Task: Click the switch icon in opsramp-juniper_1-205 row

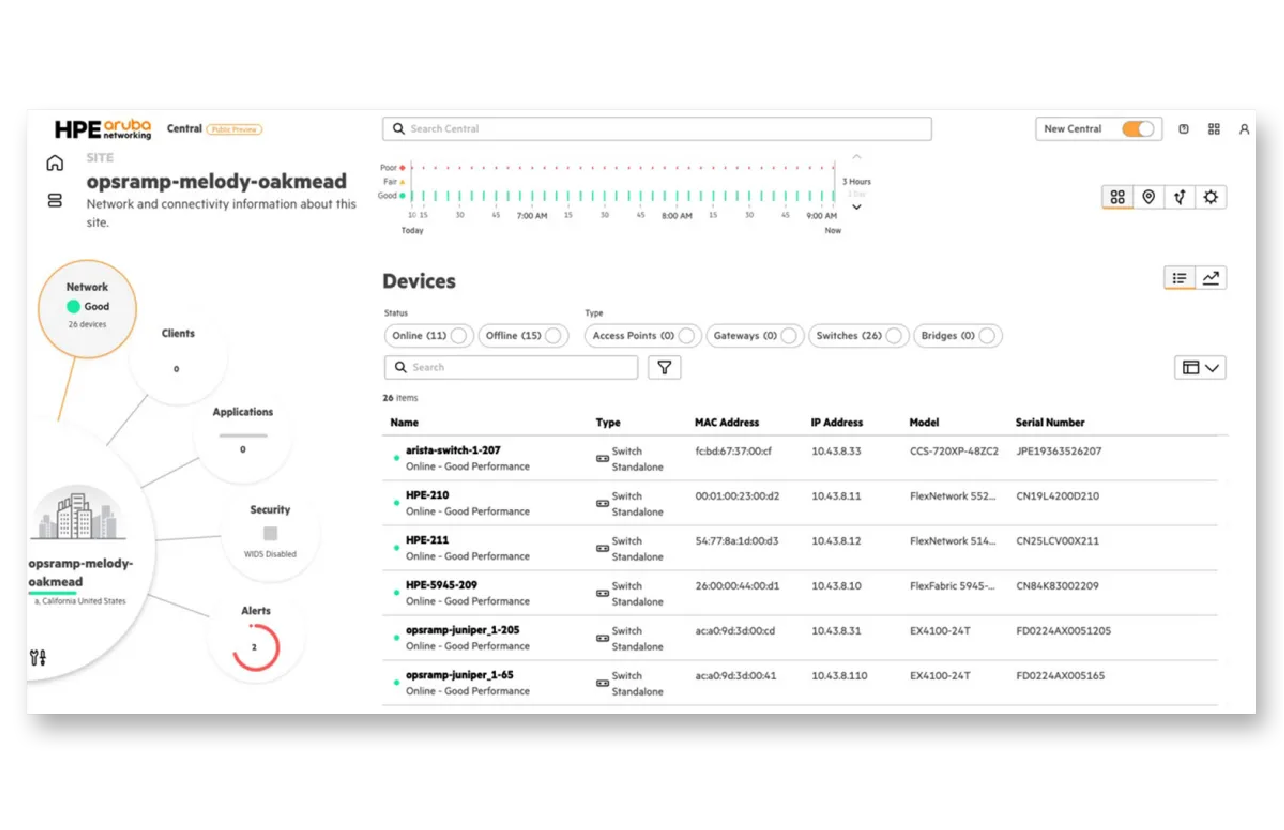Action: [x=602, y=638]
